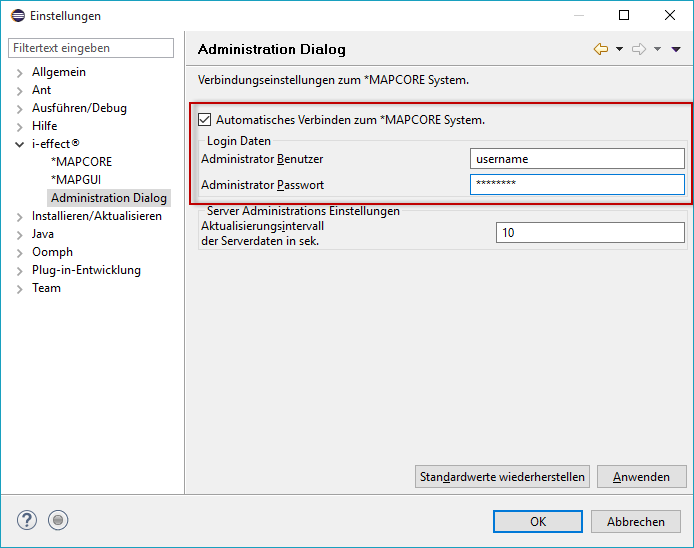694x548 pixels.
Task: Expand the Java preferences node
Action: tap(19, 234)
